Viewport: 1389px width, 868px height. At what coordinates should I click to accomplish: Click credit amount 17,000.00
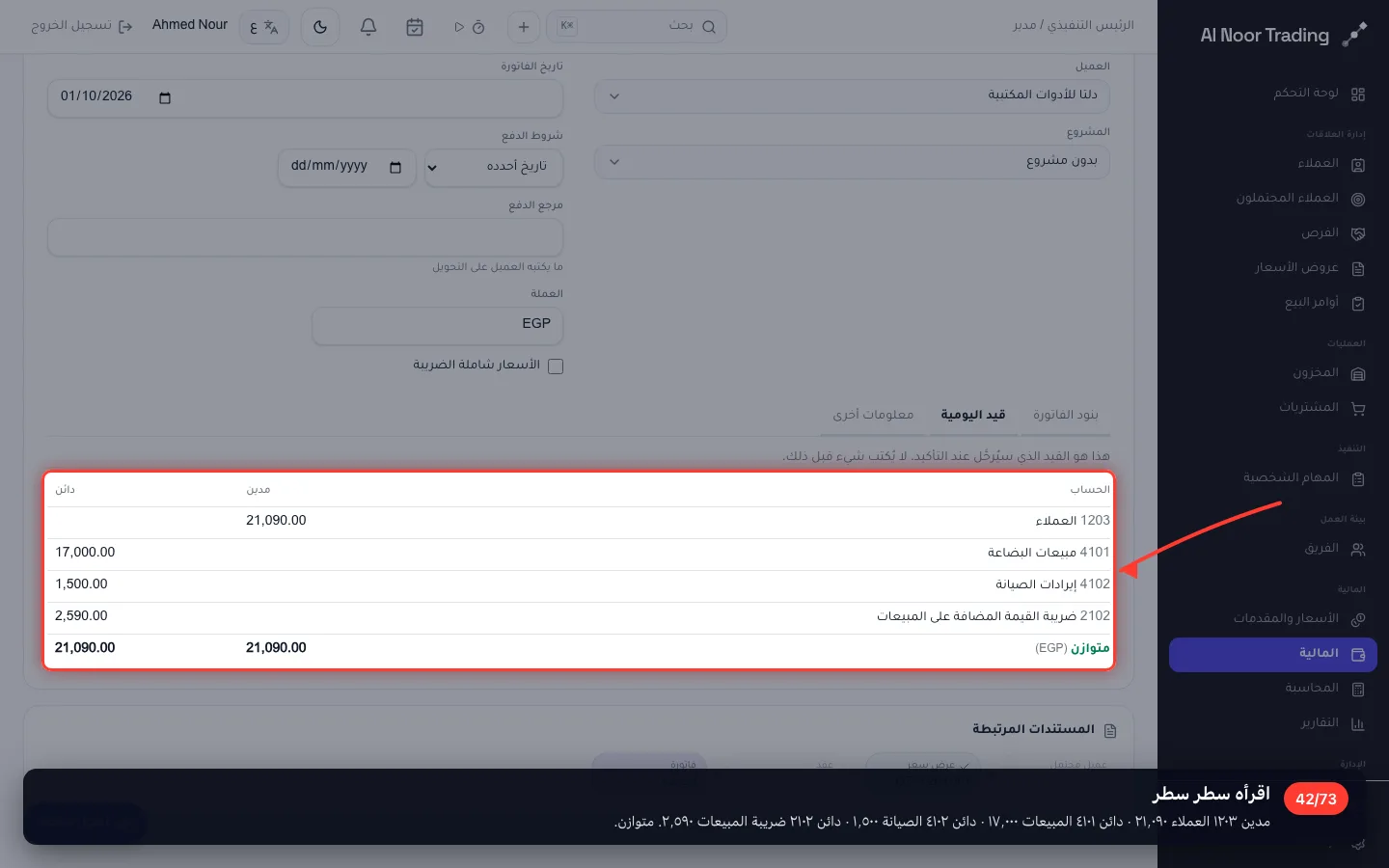coord(85,553)
